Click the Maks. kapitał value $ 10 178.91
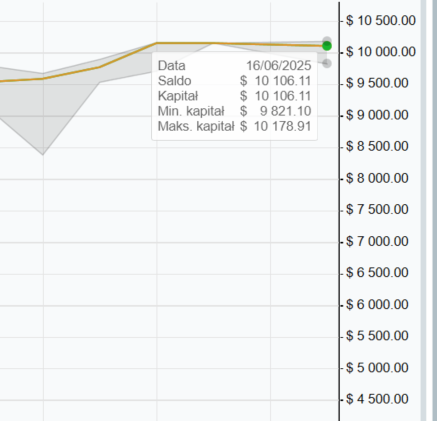Image resolution: width=437 pixels, height=421 pixels. 275,126
